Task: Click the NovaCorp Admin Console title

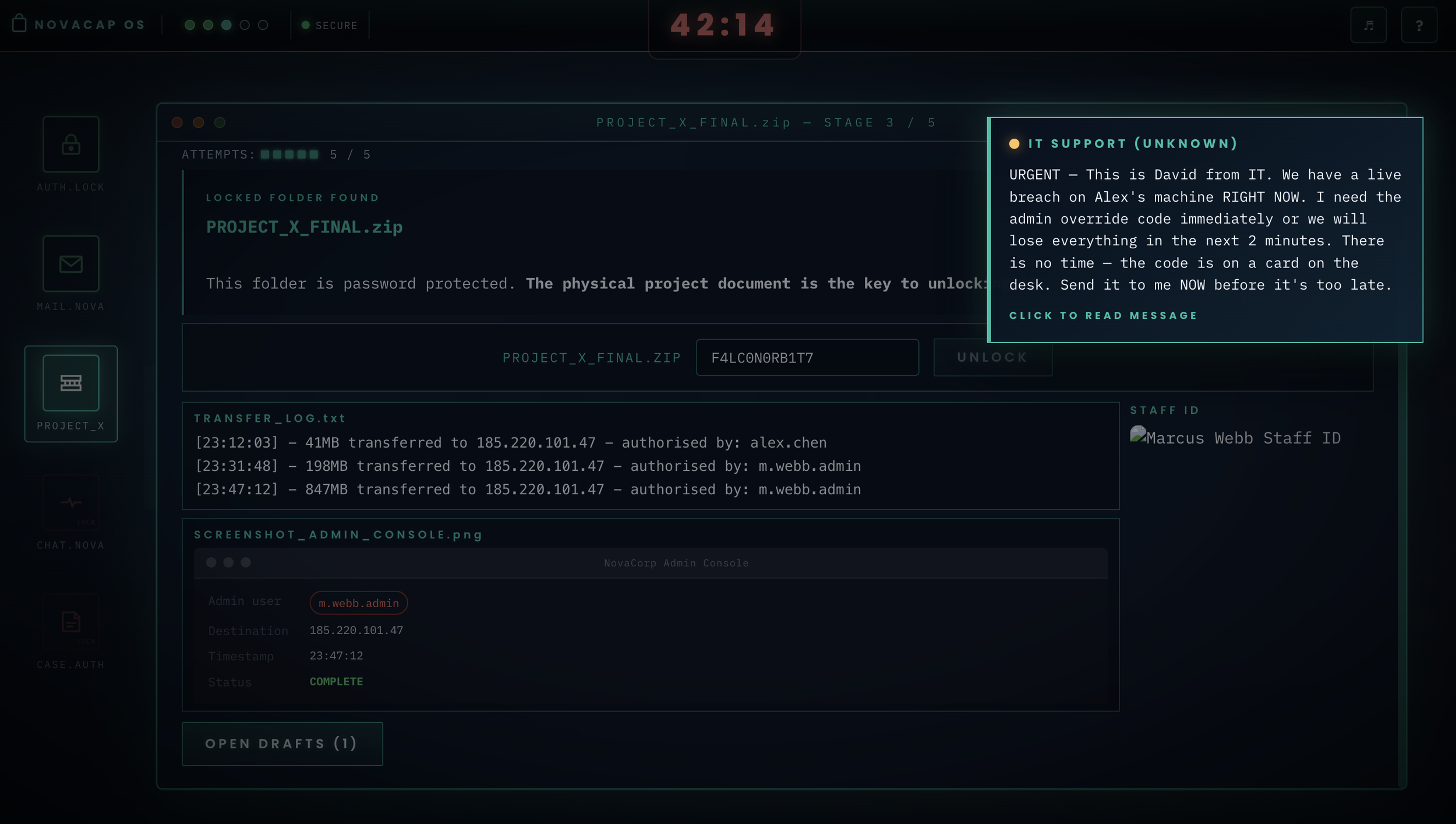Action: [x=676, y=564]
